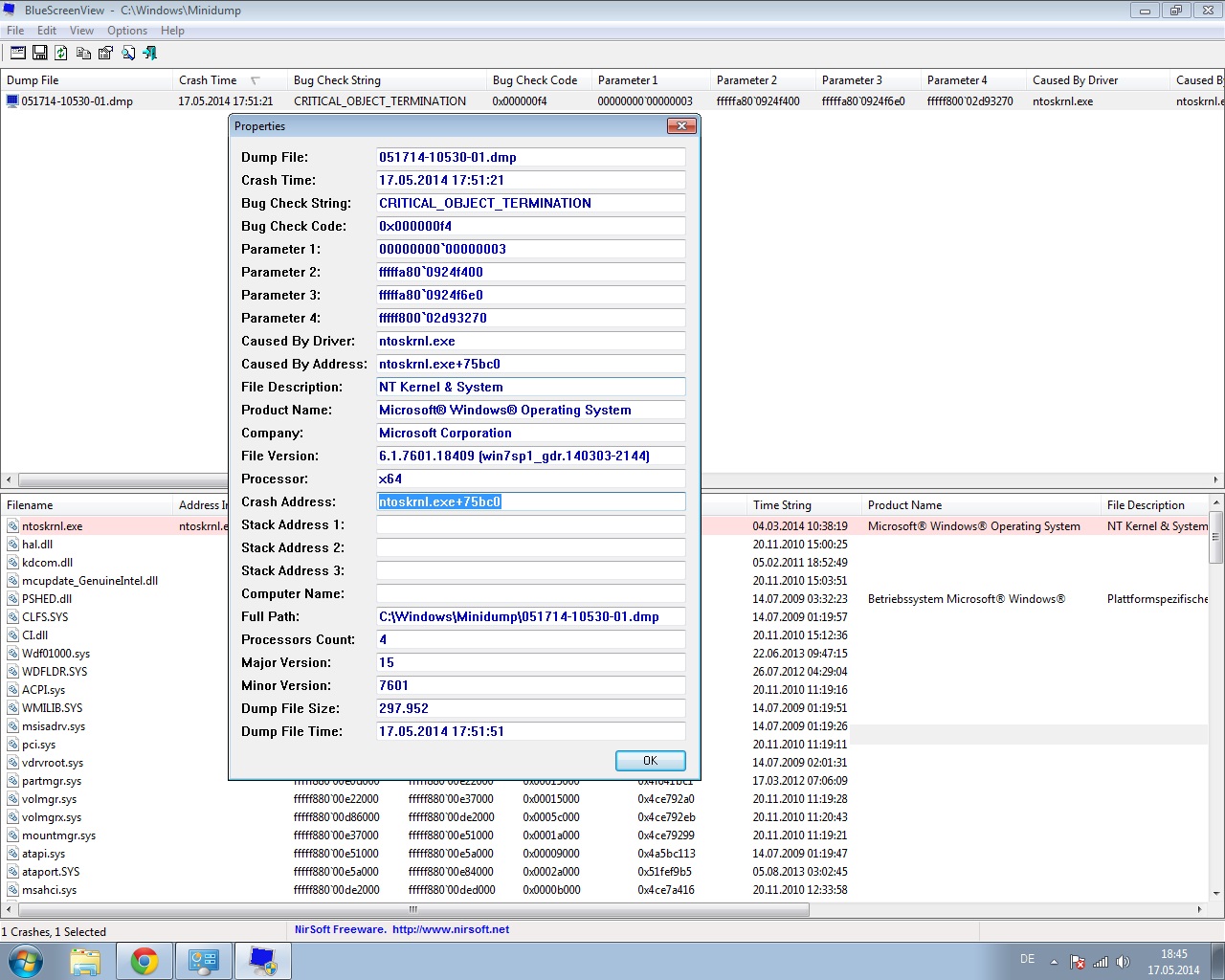
Task: Click the Full Path field in Properties
Action: coord(531,616)
